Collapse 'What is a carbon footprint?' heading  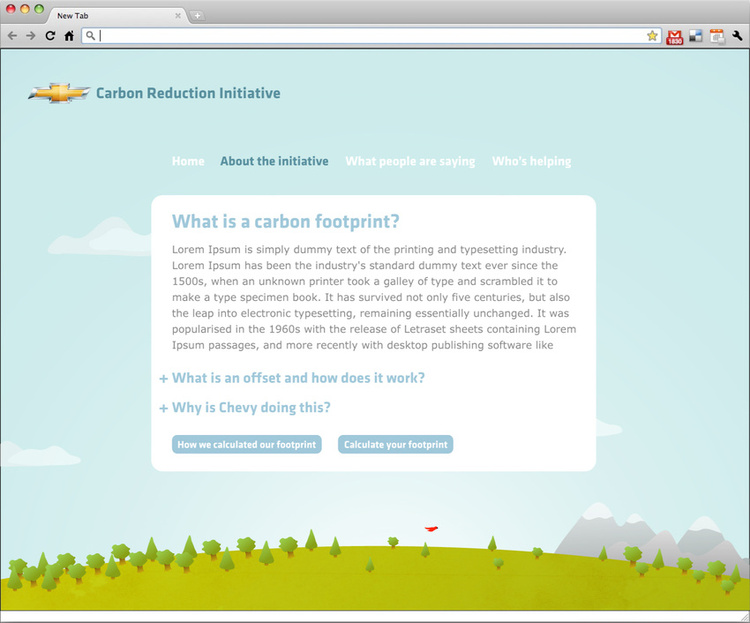click(285, 221)
